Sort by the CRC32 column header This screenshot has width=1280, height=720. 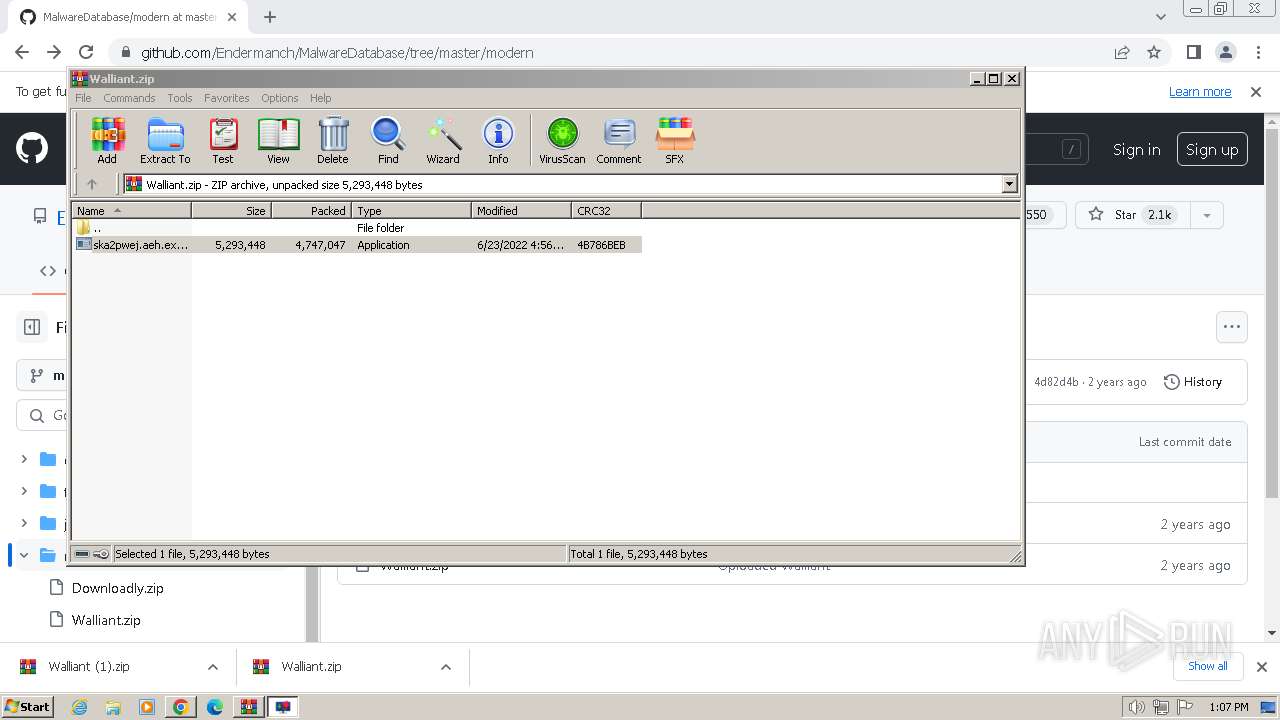coord(606,211)
